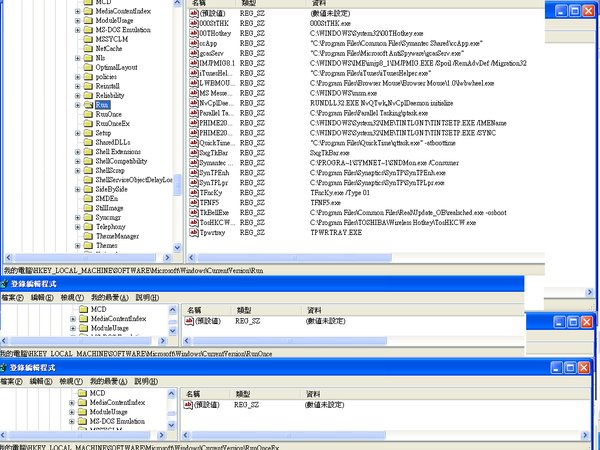This screenshot has width=600, height=450.
Task: Click scroll right arrow under top tree pane
Action: (167, 258)
